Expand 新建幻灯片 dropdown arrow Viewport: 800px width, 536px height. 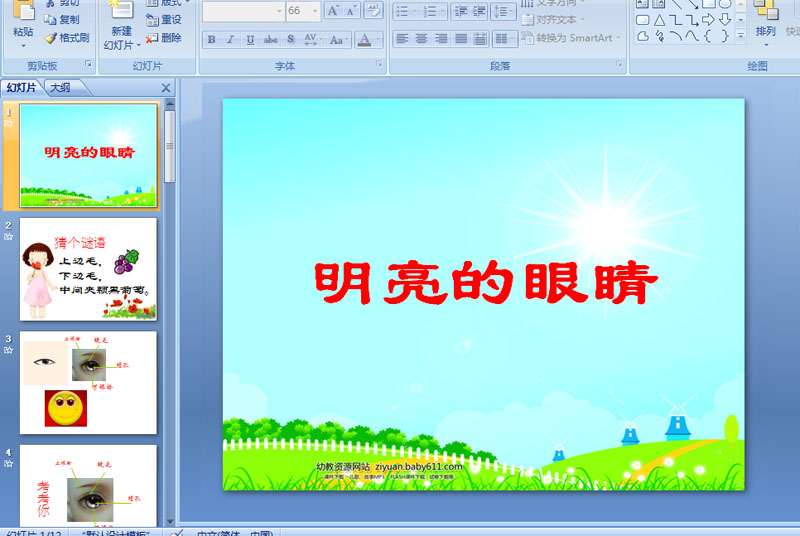point(139,45)
